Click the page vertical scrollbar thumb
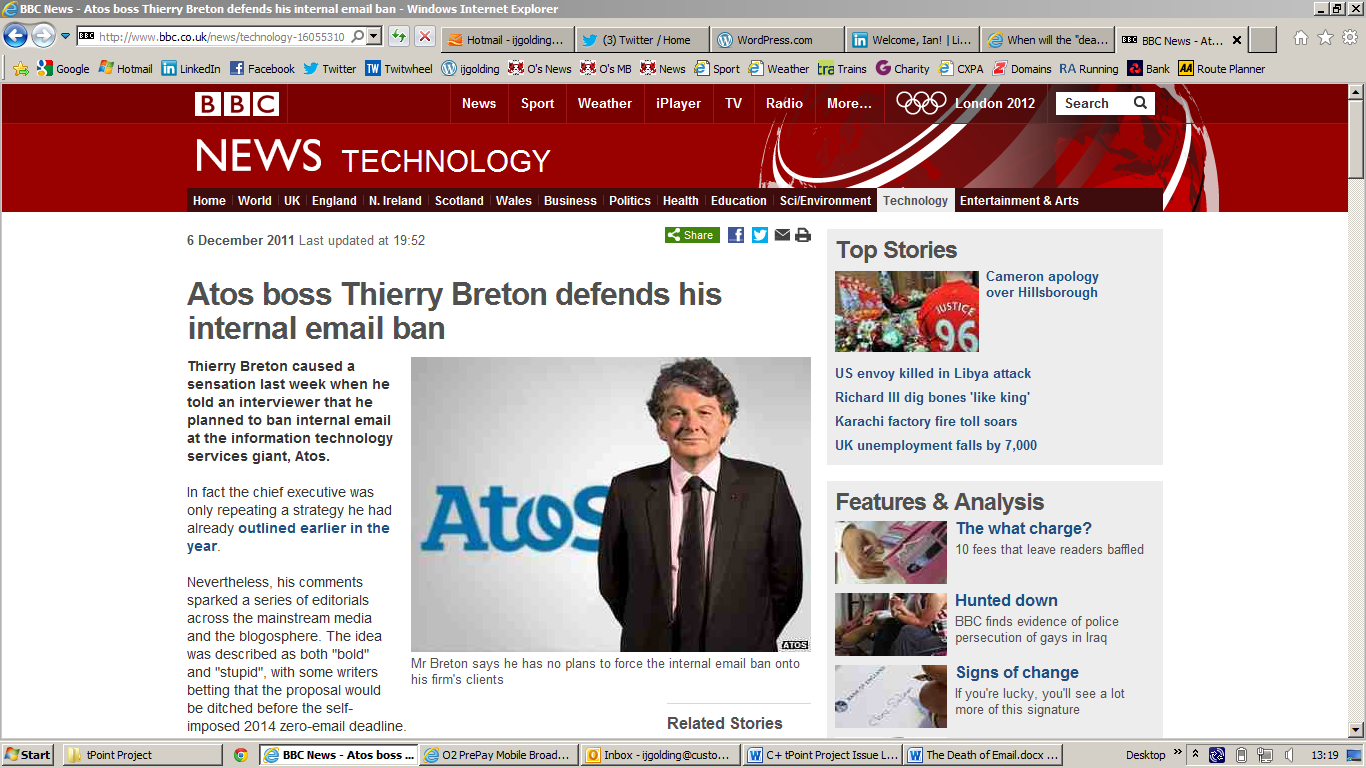 [x=1356, y=140]
